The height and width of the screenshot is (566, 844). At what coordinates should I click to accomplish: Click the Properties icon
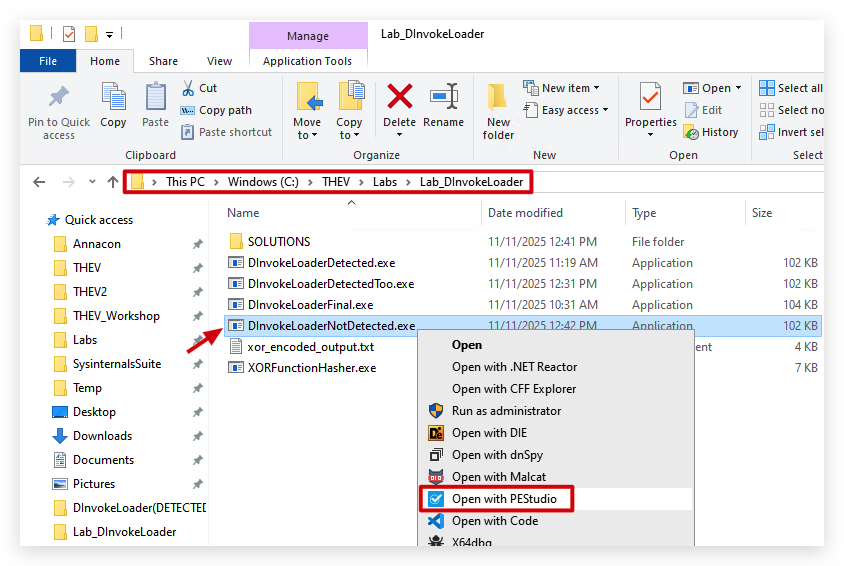(650, 98)
